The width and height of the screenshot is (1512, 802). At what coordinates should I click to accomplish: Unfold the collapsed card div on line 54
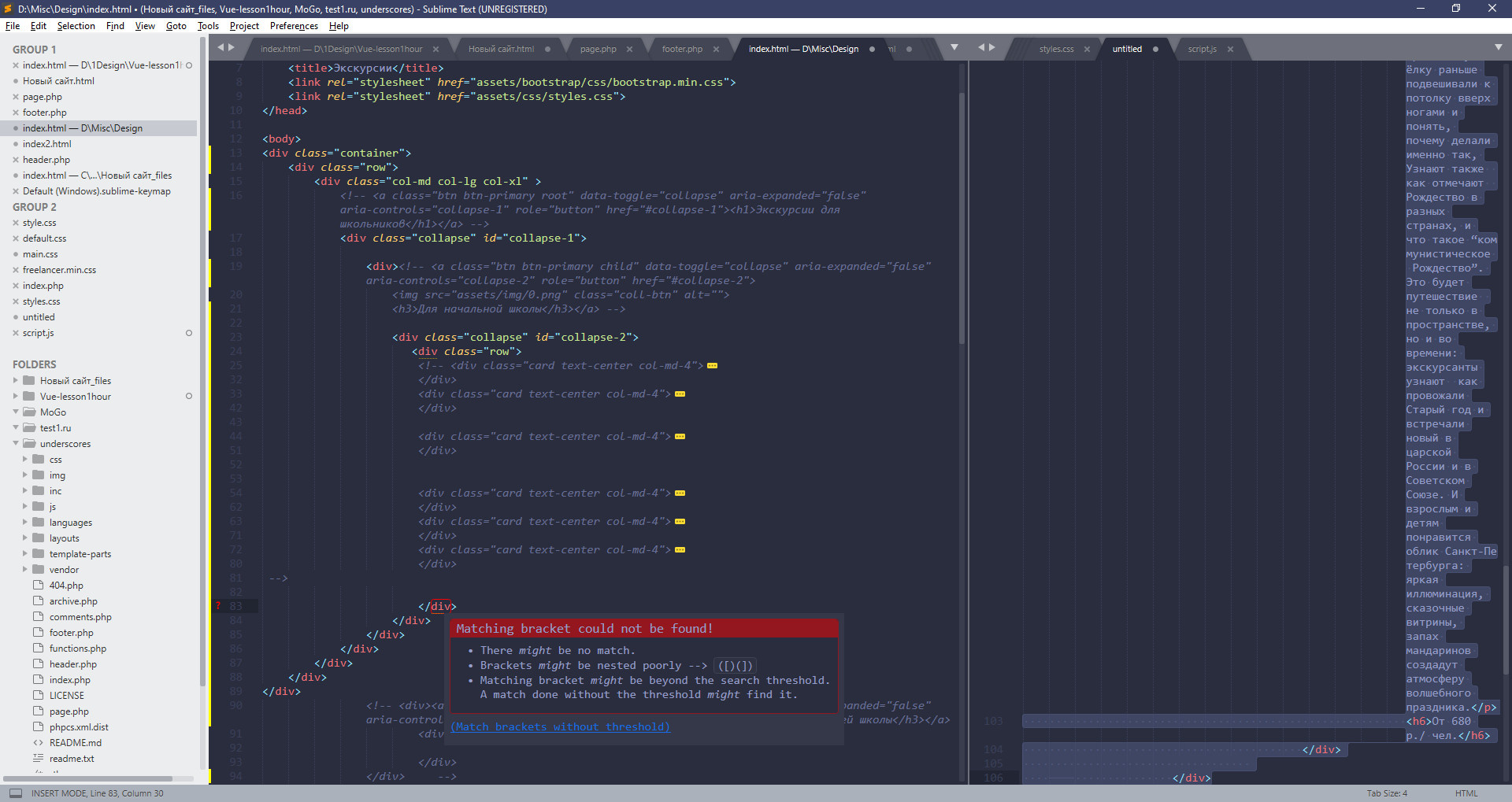click(x=680, y=493)
